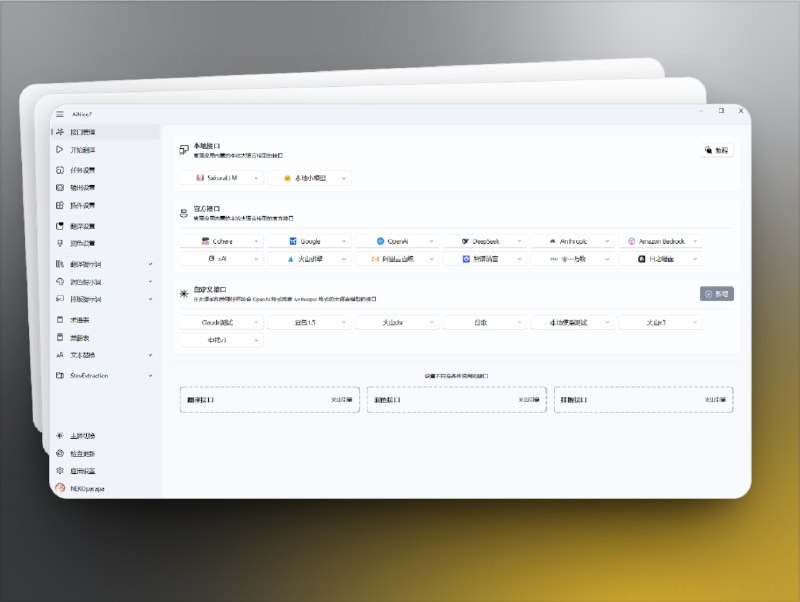Click the Cohere logo icon
Screen dimensions: 800x602
pos(204,241)
